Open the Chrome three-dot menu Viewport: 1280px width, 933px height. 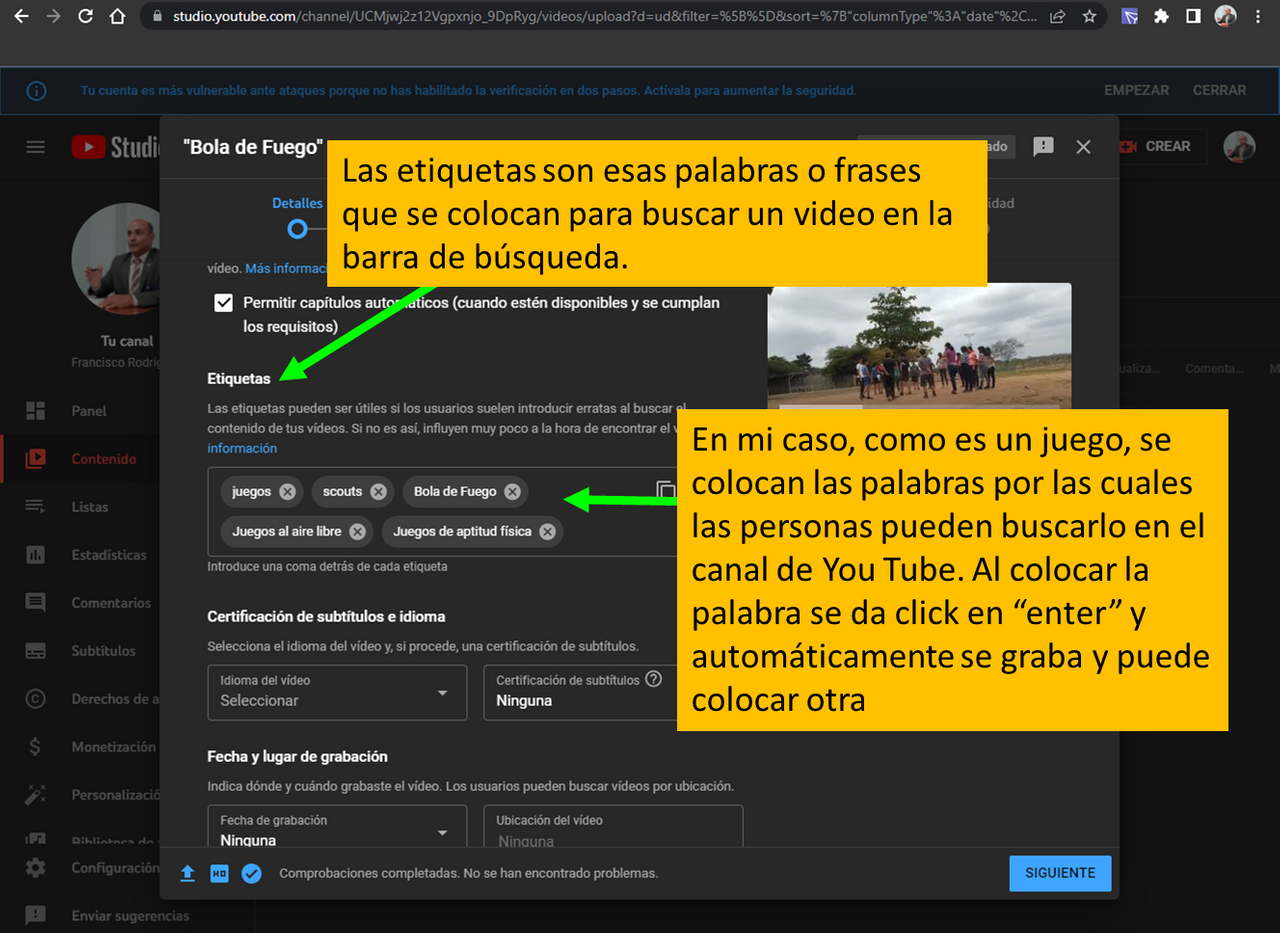point(1257,16)
